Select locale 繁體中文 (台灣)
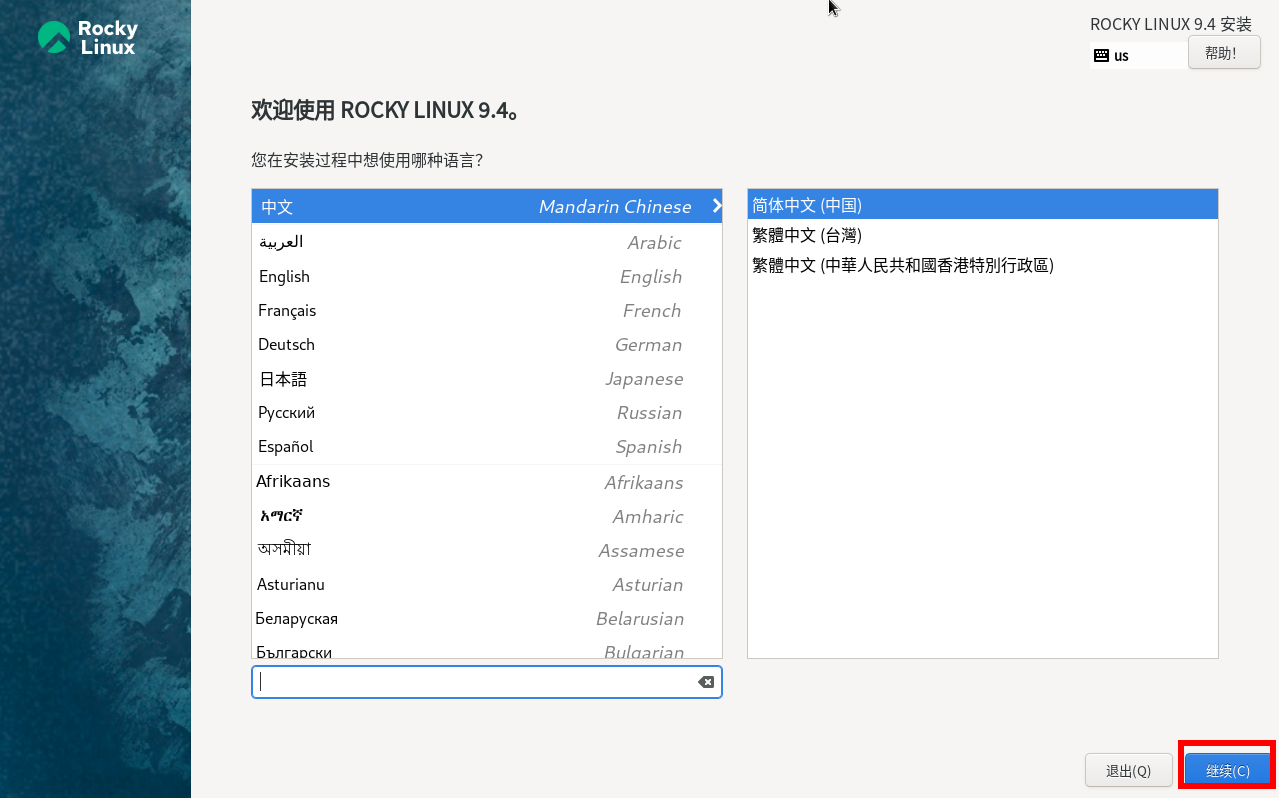This screenshot has width=1279, height=798. [x=983, y=235]
